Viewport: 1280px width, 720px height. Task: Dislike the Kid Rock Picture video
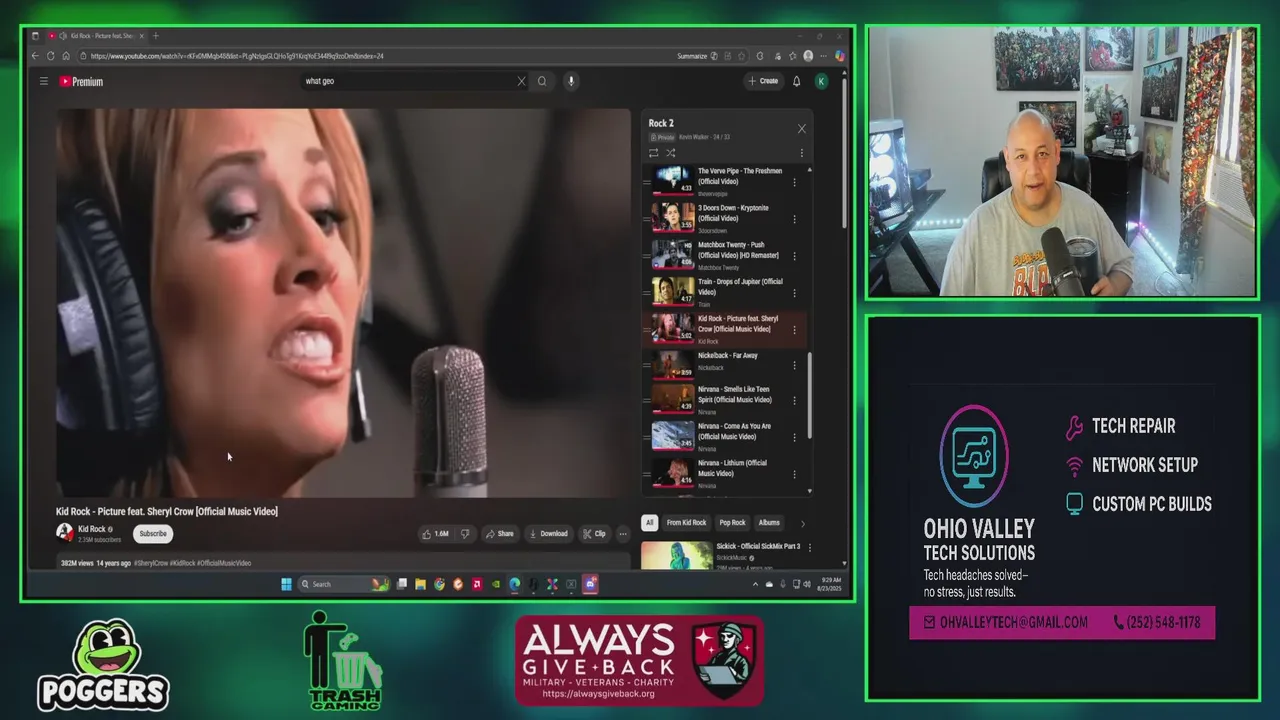pyautogui.click(x=464, y=534)
